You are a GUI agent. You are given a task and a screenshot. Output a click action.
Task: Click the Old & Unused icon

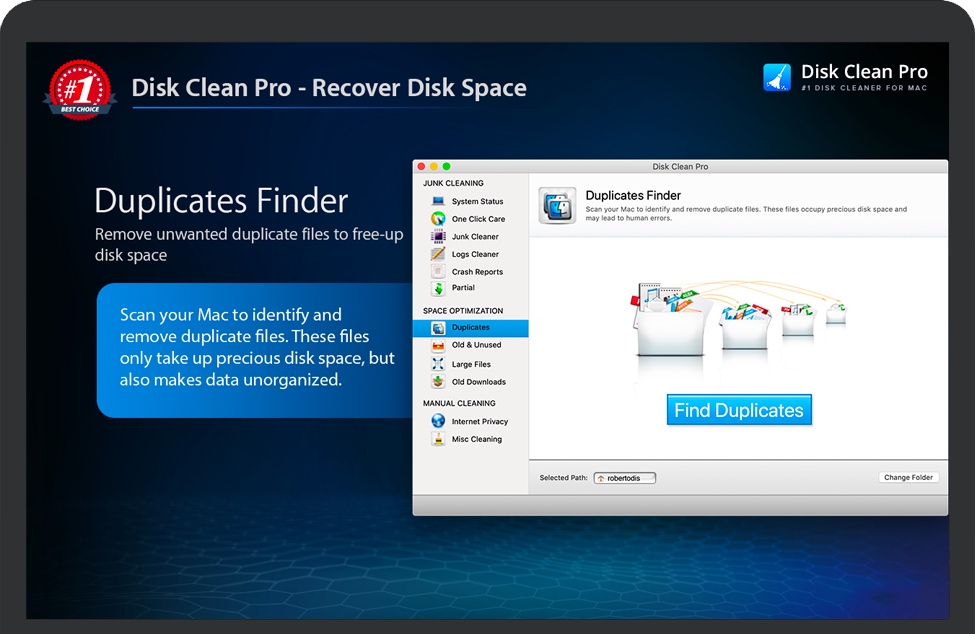[x=438, y=345]
